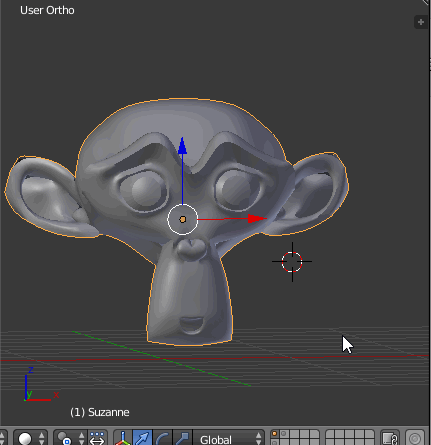Viewport: 431px width, 445px height.
Task: Open the Global transform orientation dropdown
Action: coord(229,438)
